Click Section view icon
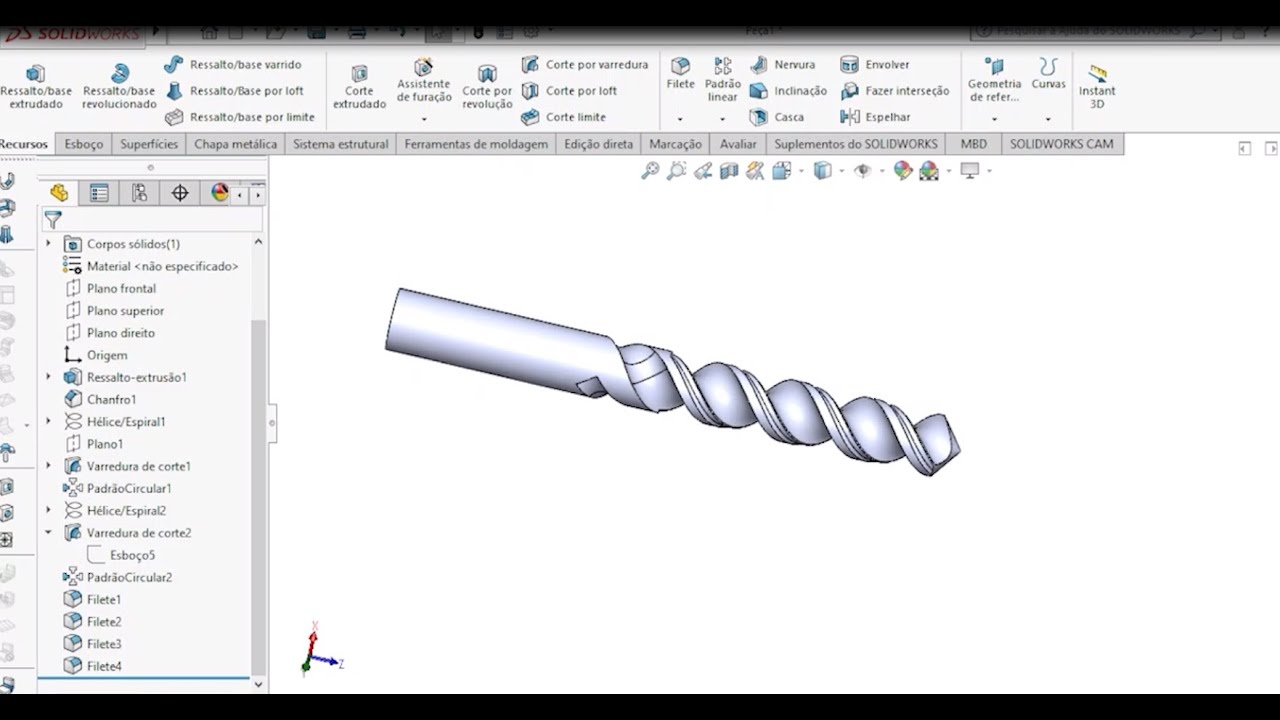The width and height of the screenshot is (1280, 720). (729, 171)
